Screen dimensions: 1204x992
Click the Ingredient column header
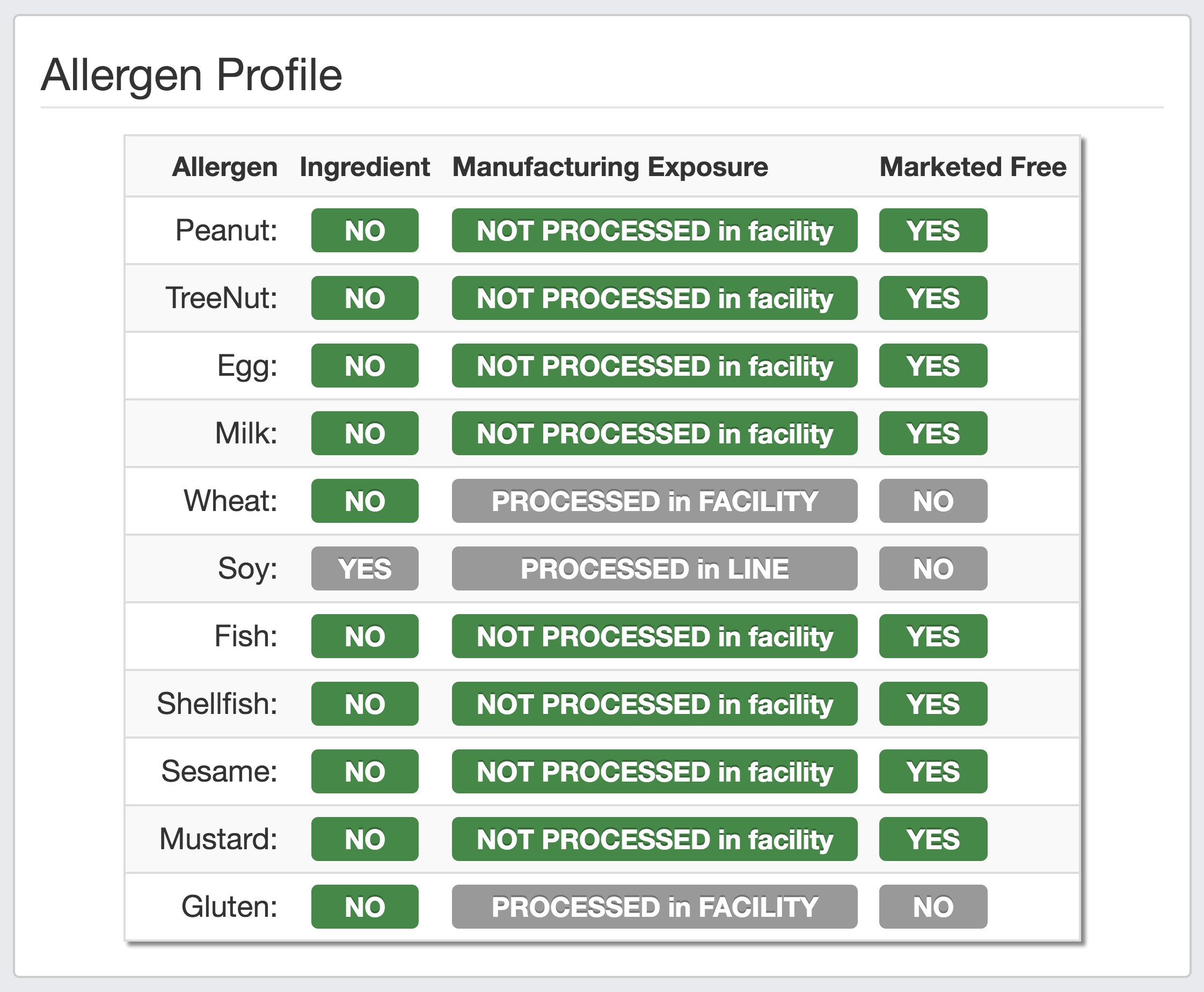[364, 167]
